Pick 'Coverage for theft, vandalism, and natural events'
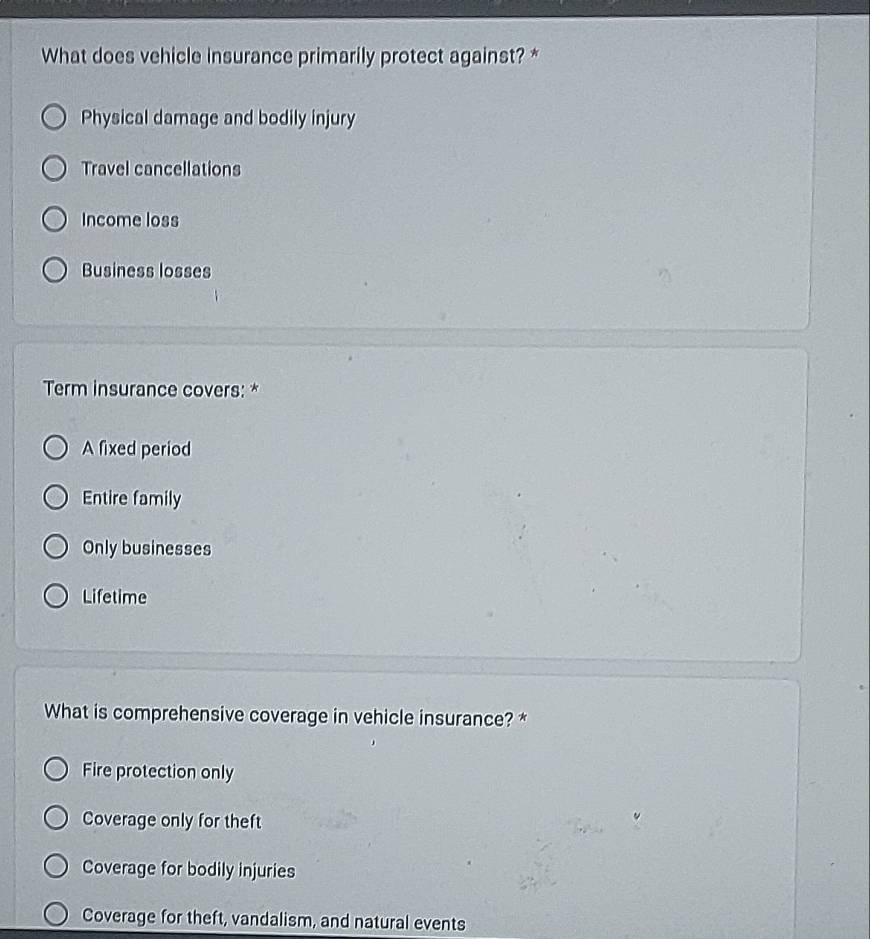Image resolution: width=870 pixels, height=939 pixels. (56, 914)
